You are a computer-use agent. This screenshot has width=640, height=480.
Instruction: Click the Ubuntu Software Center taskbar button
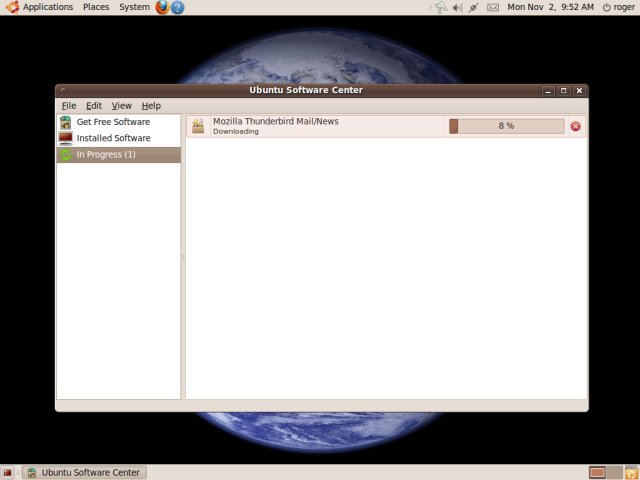click(84, 473)
